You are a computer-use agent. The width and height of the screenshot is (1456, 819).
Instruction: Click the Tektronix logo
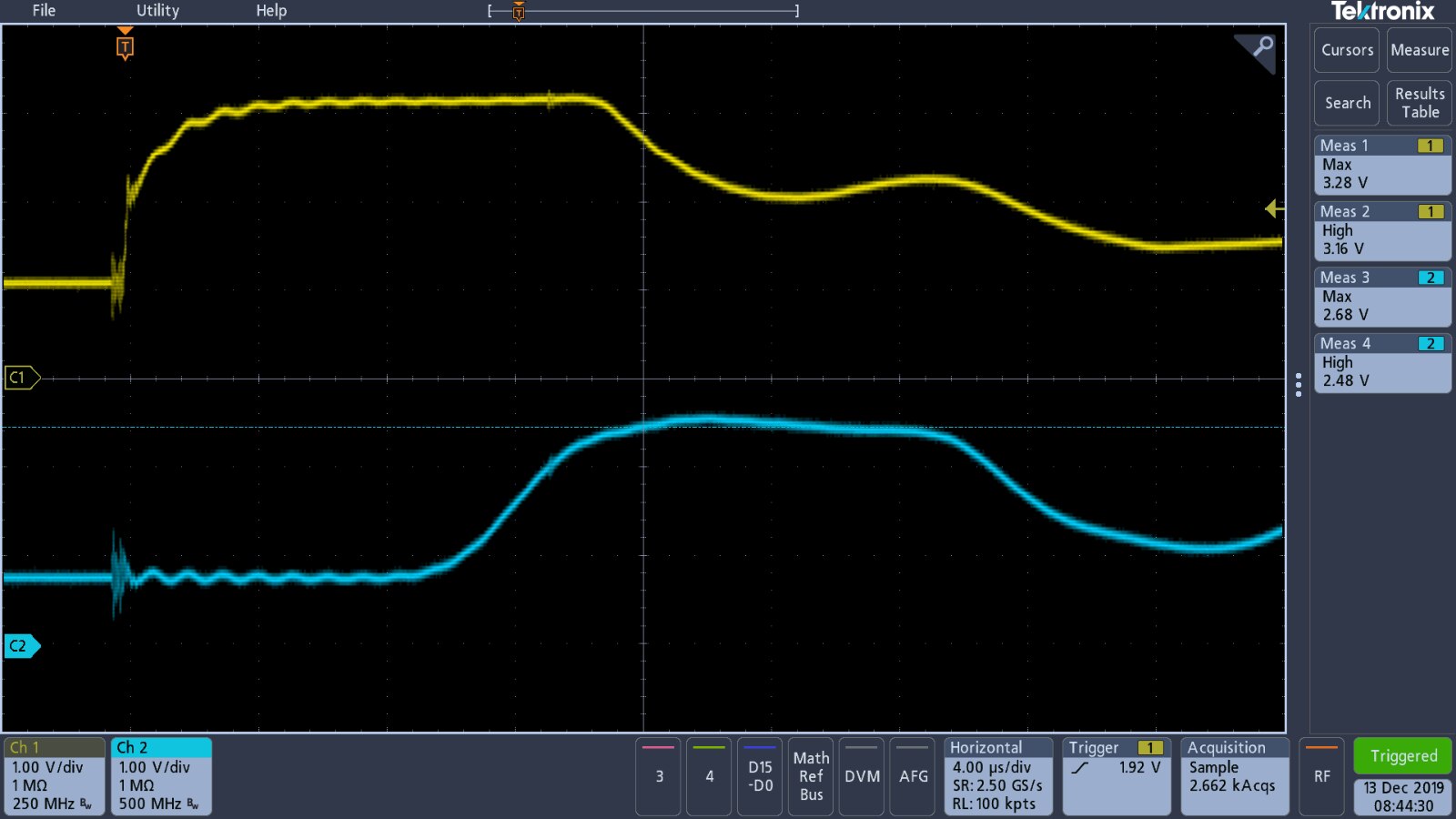point(1382,12)
